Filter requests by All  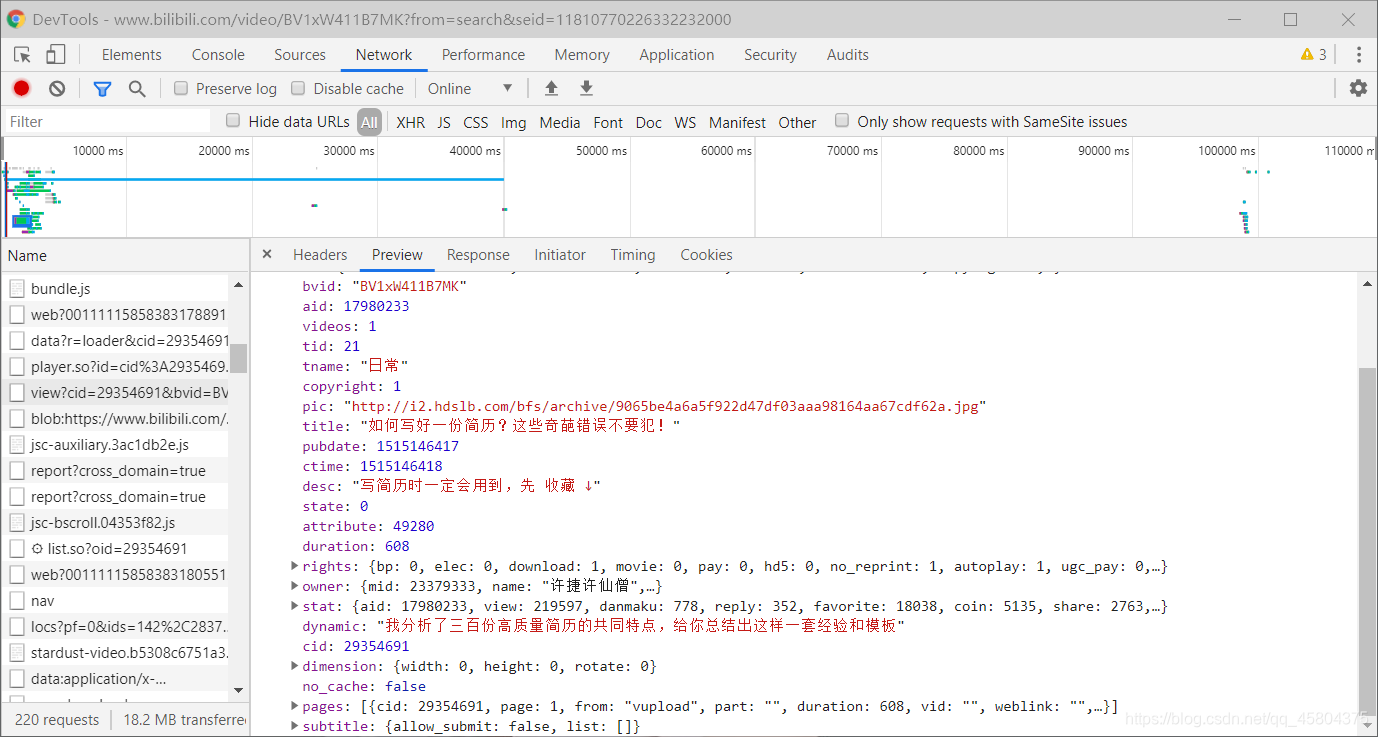click(x=370, y=122)
